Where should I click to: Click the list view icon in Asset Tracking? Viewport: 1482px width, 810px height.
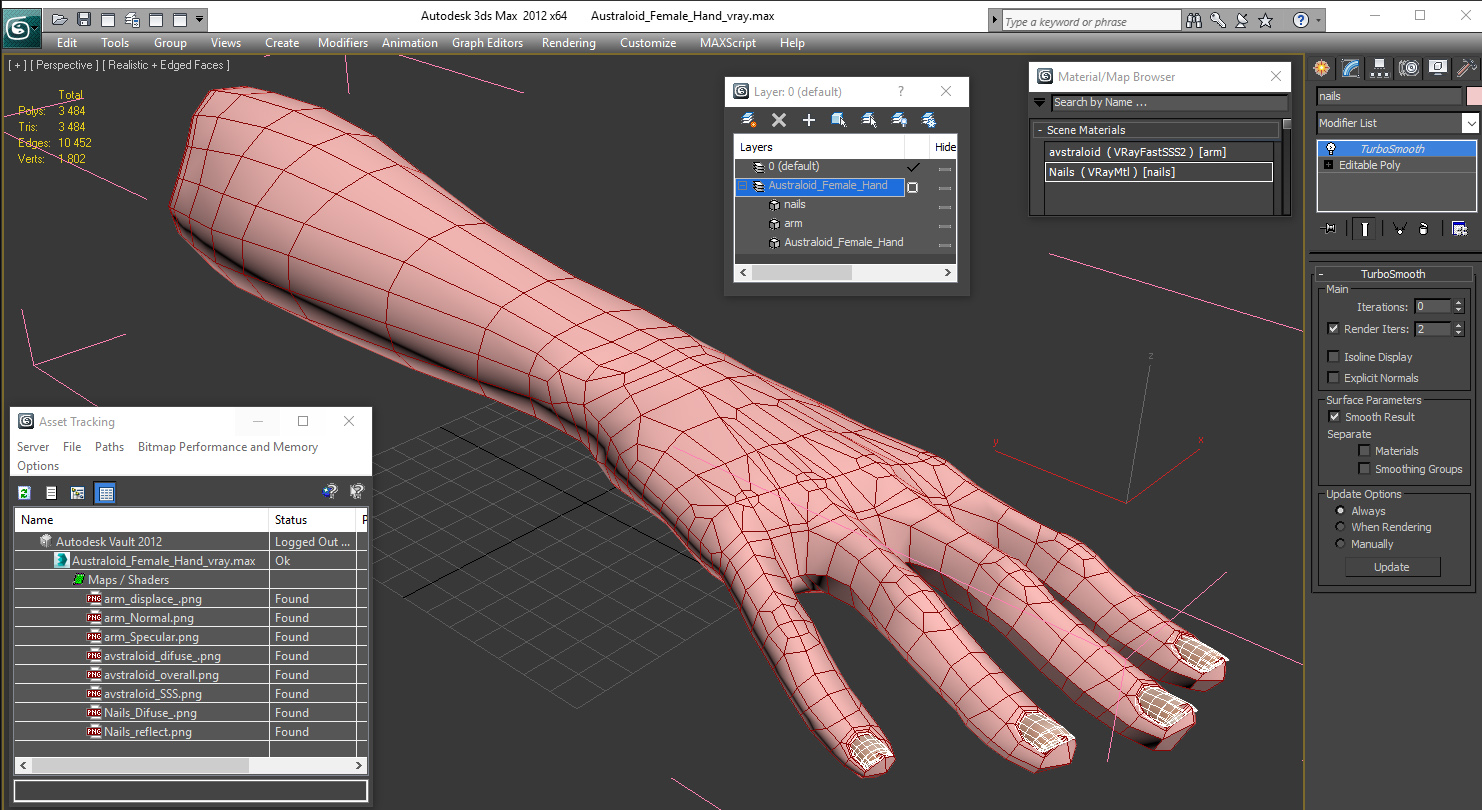click(51, 493)
